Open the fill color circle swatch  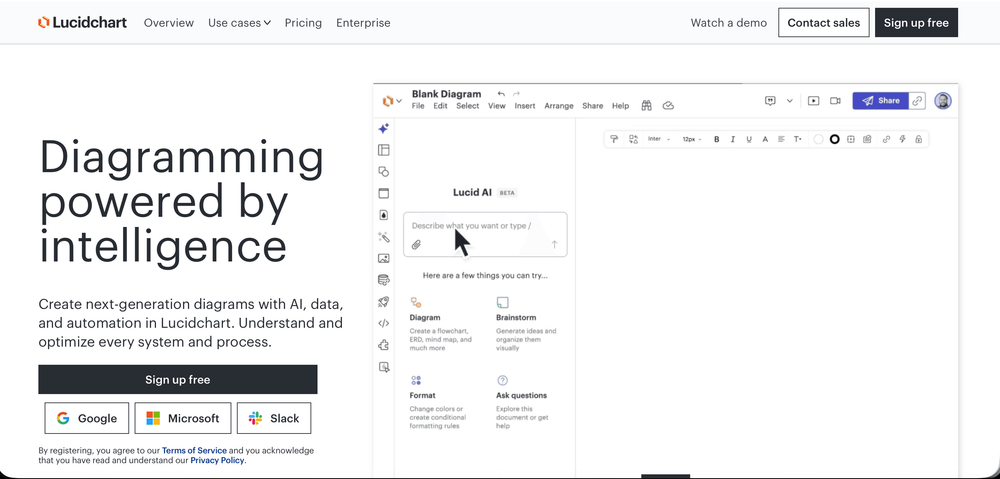point(818,139)
